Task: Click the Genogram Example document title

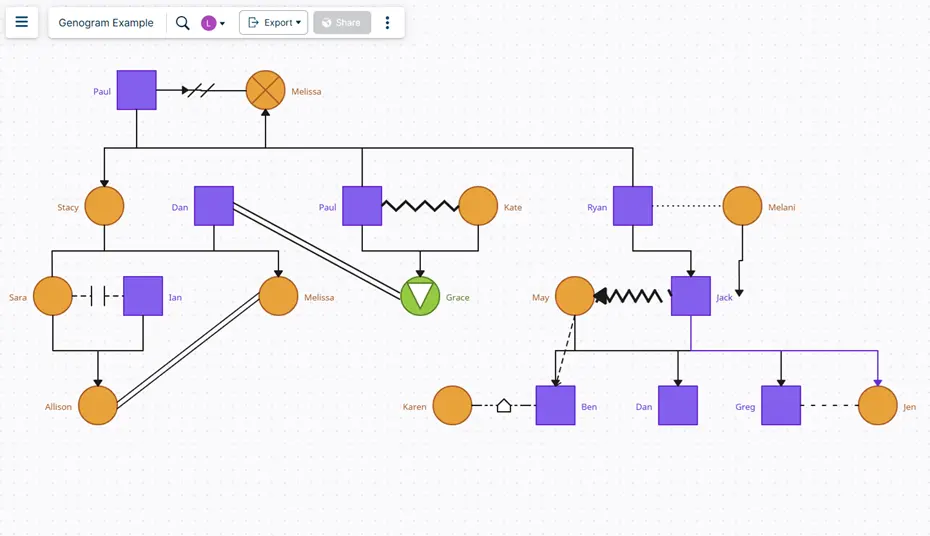Action: coord(106,23)
